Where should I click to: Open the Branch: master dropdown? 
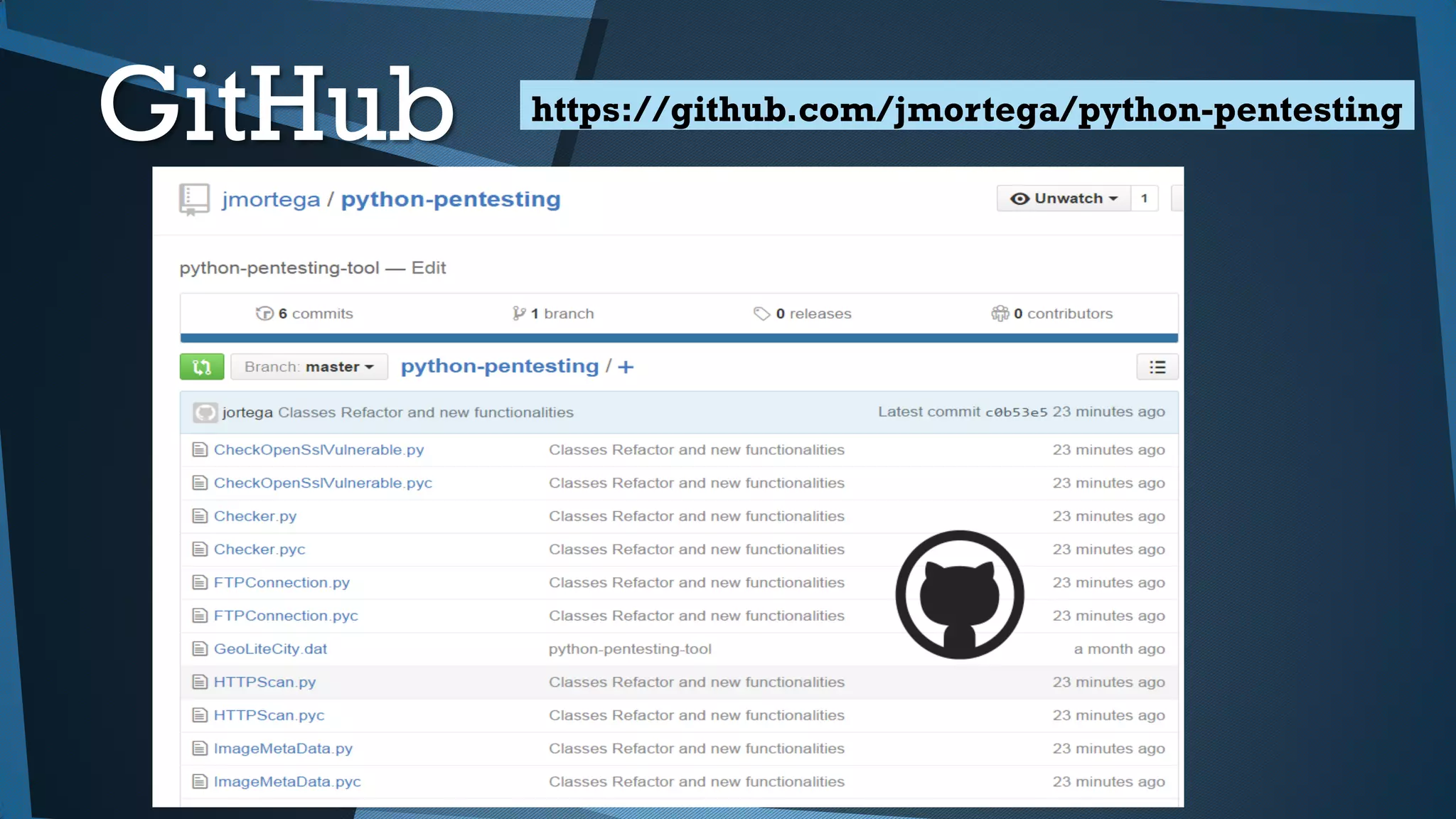[x=309, y=367]
